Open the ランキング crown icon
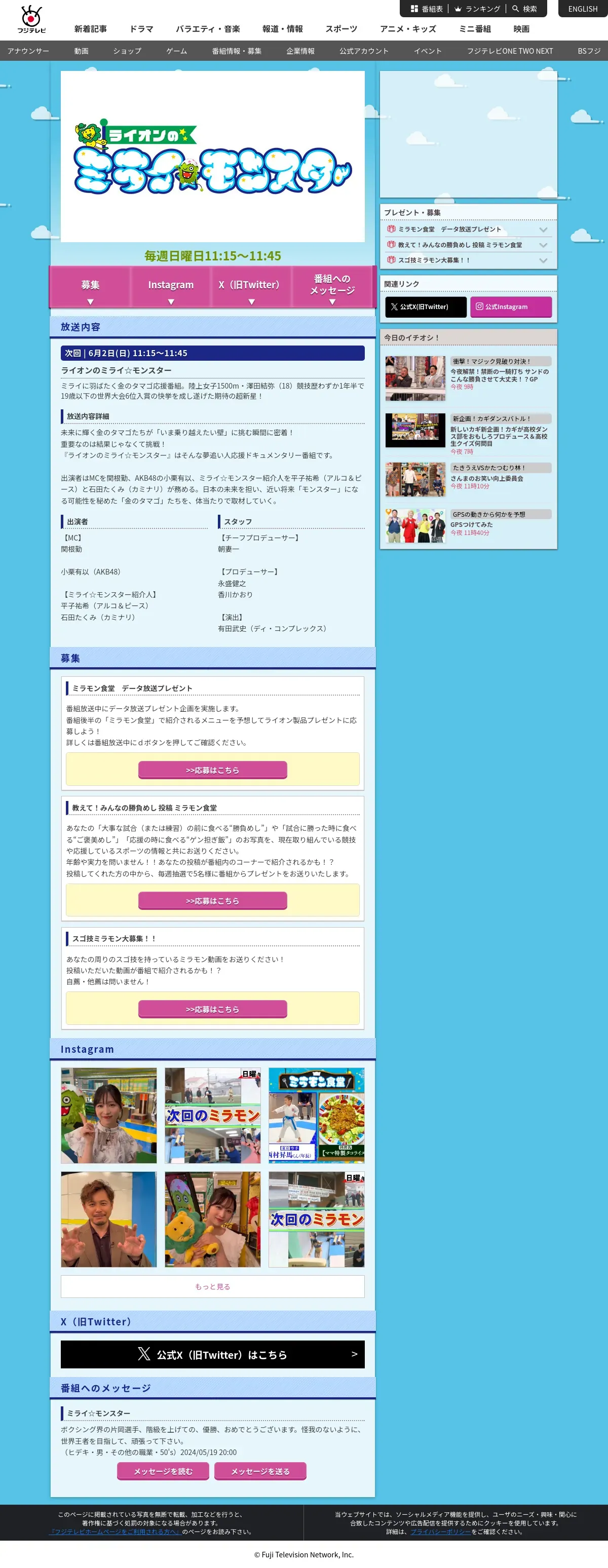 click(x=459, y=9)
